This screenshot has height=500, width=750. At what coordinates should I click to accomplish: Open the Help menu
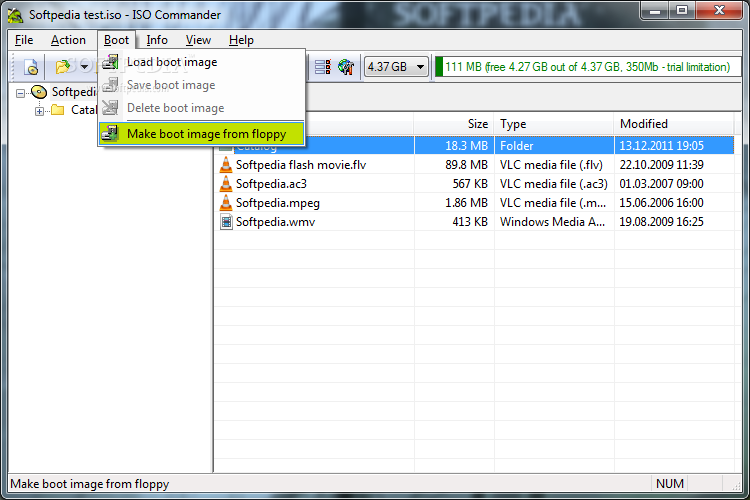click(x=241, y=40)
